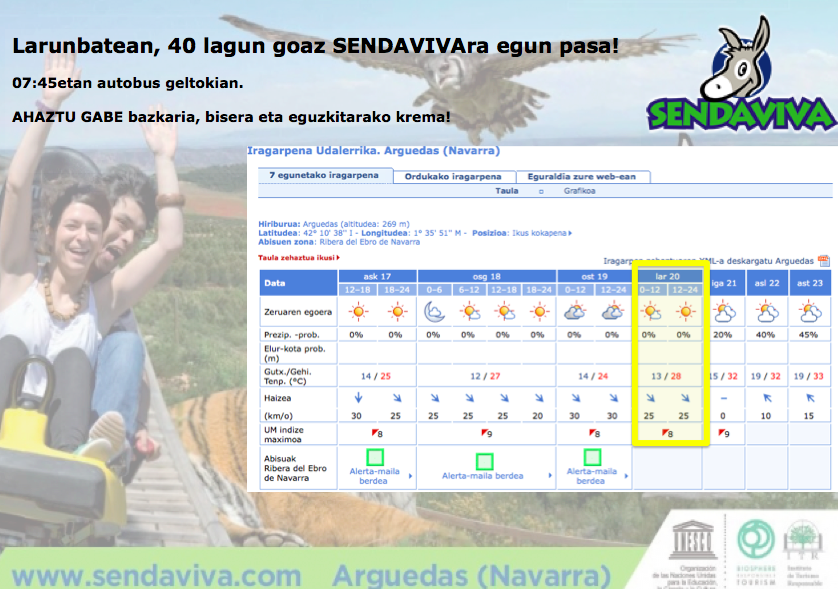
Task: Click the Iragarpena Udalerrika Arguedas heading
Action: click(373, 151)
